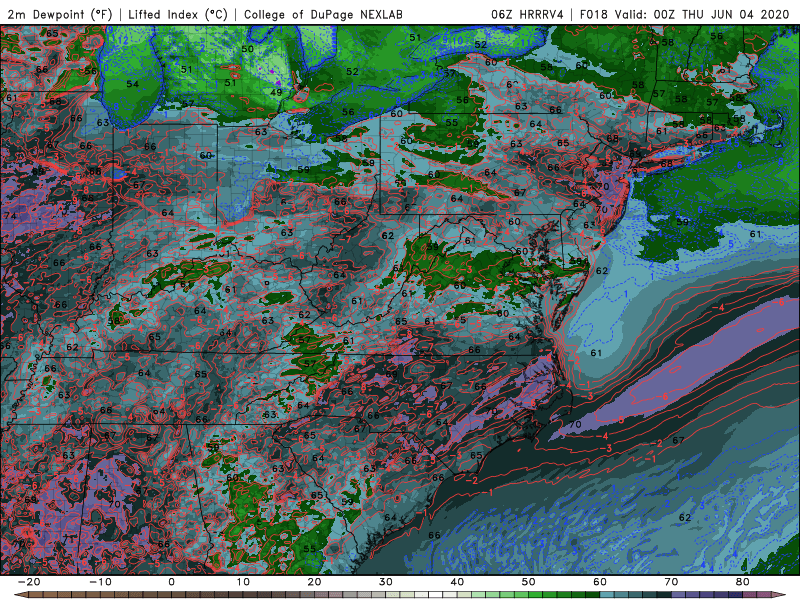Click the 20 label on the color scale

click(x=314, y=582)
